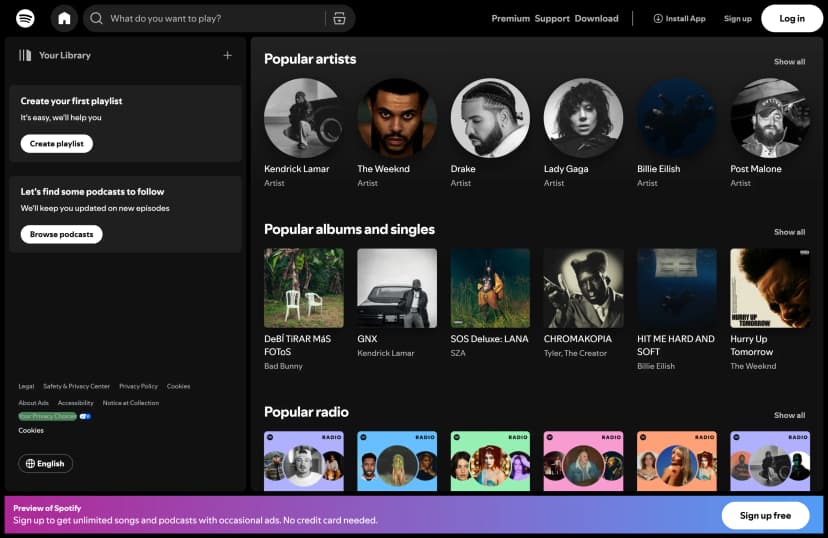Open Premium page
The image size is (828, 538).
511,18
